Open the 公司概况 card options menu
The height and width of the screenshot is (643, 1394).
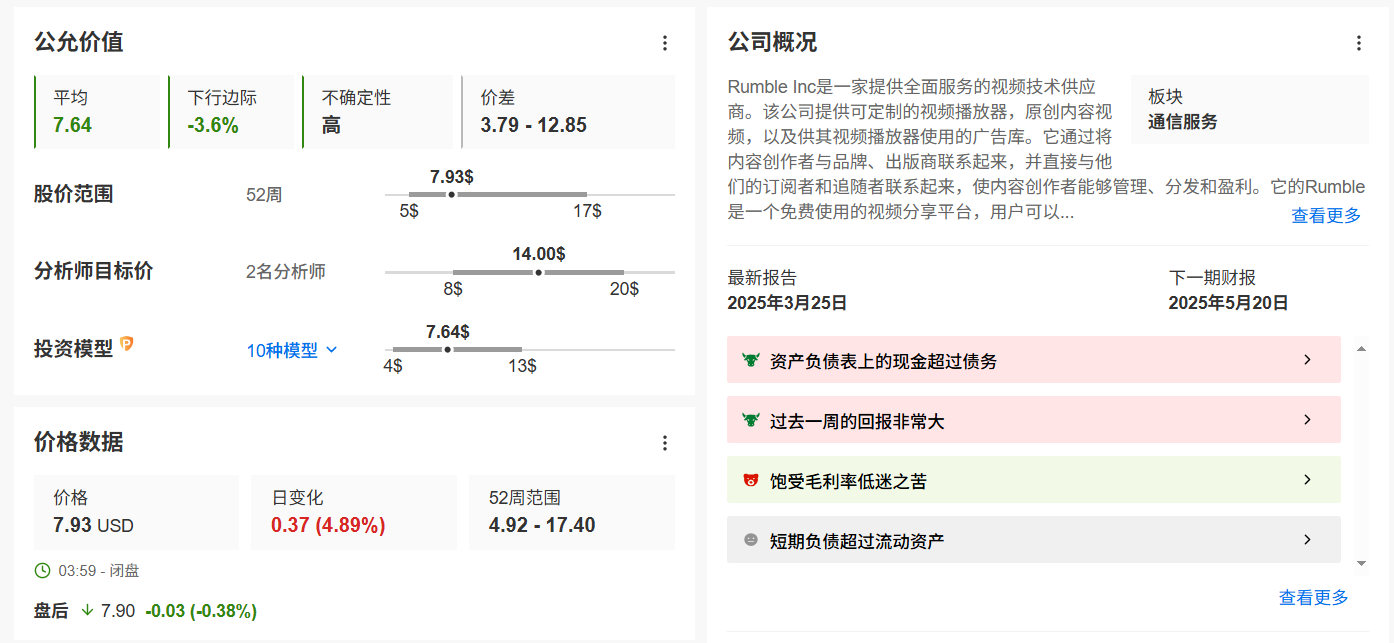[1358, 43]
